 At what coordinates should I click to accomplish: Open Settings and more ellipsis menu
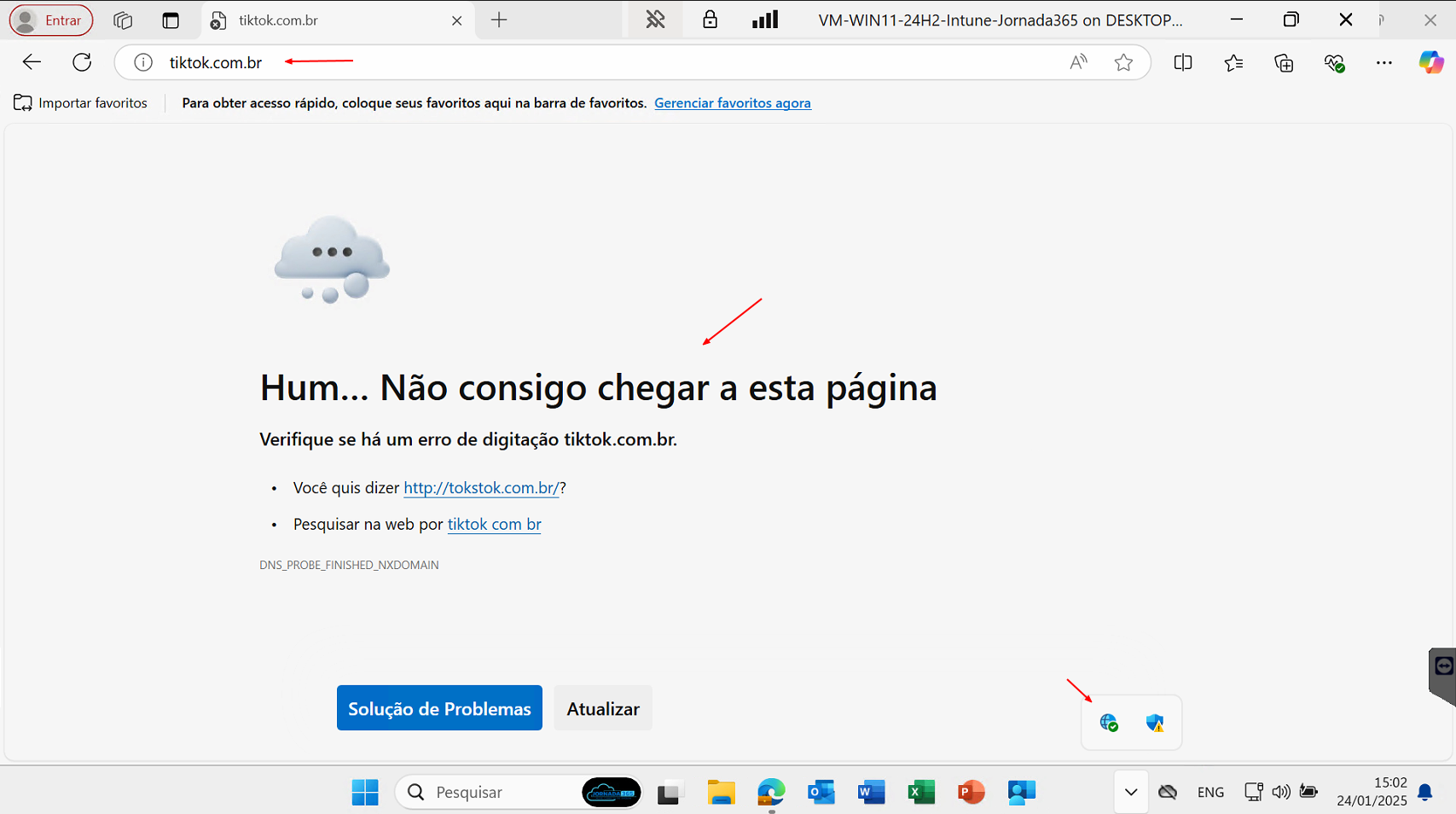pos(1383,61)
